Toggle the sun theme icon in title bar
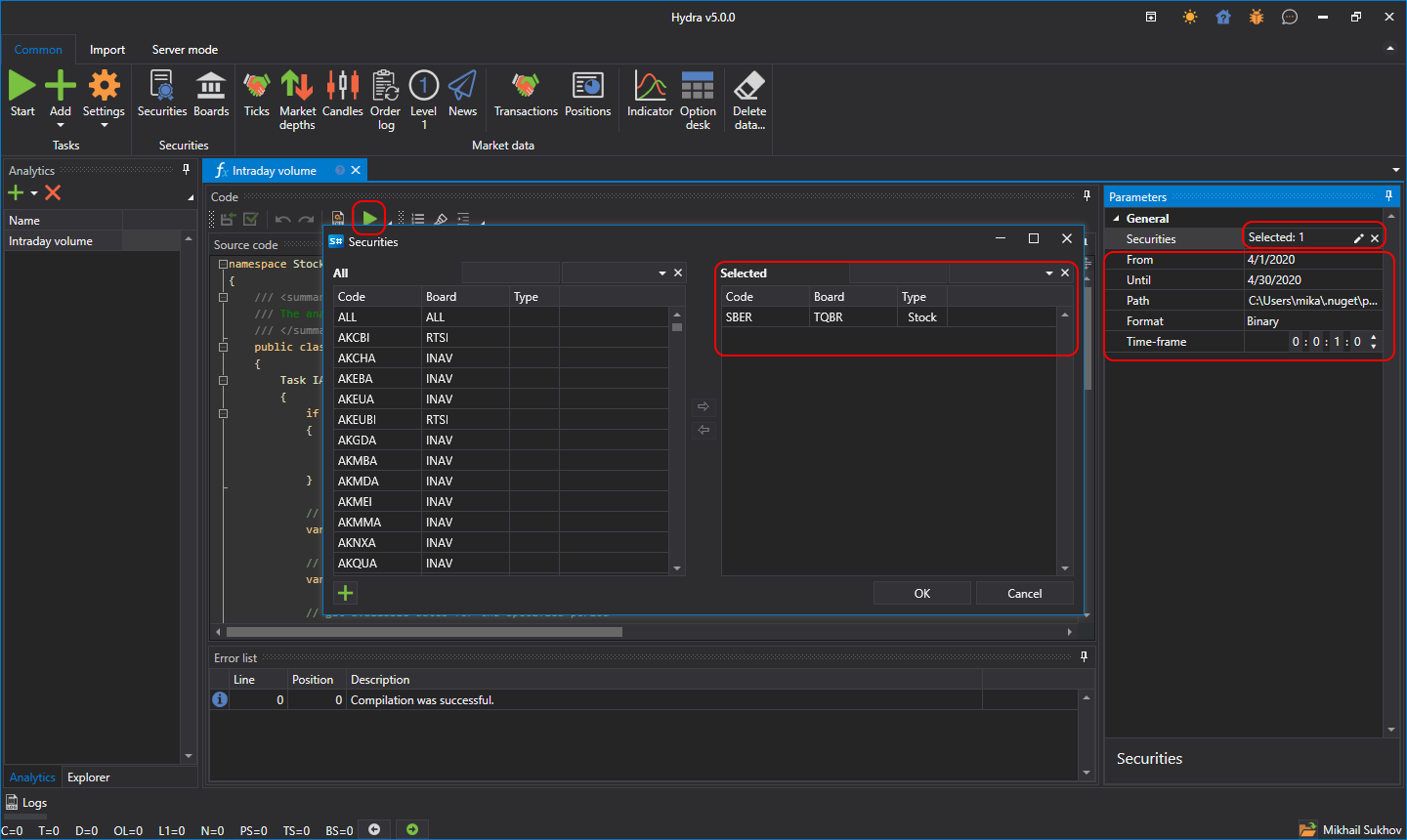This screenshot has height=840, width=1407. click(1189, 17)
